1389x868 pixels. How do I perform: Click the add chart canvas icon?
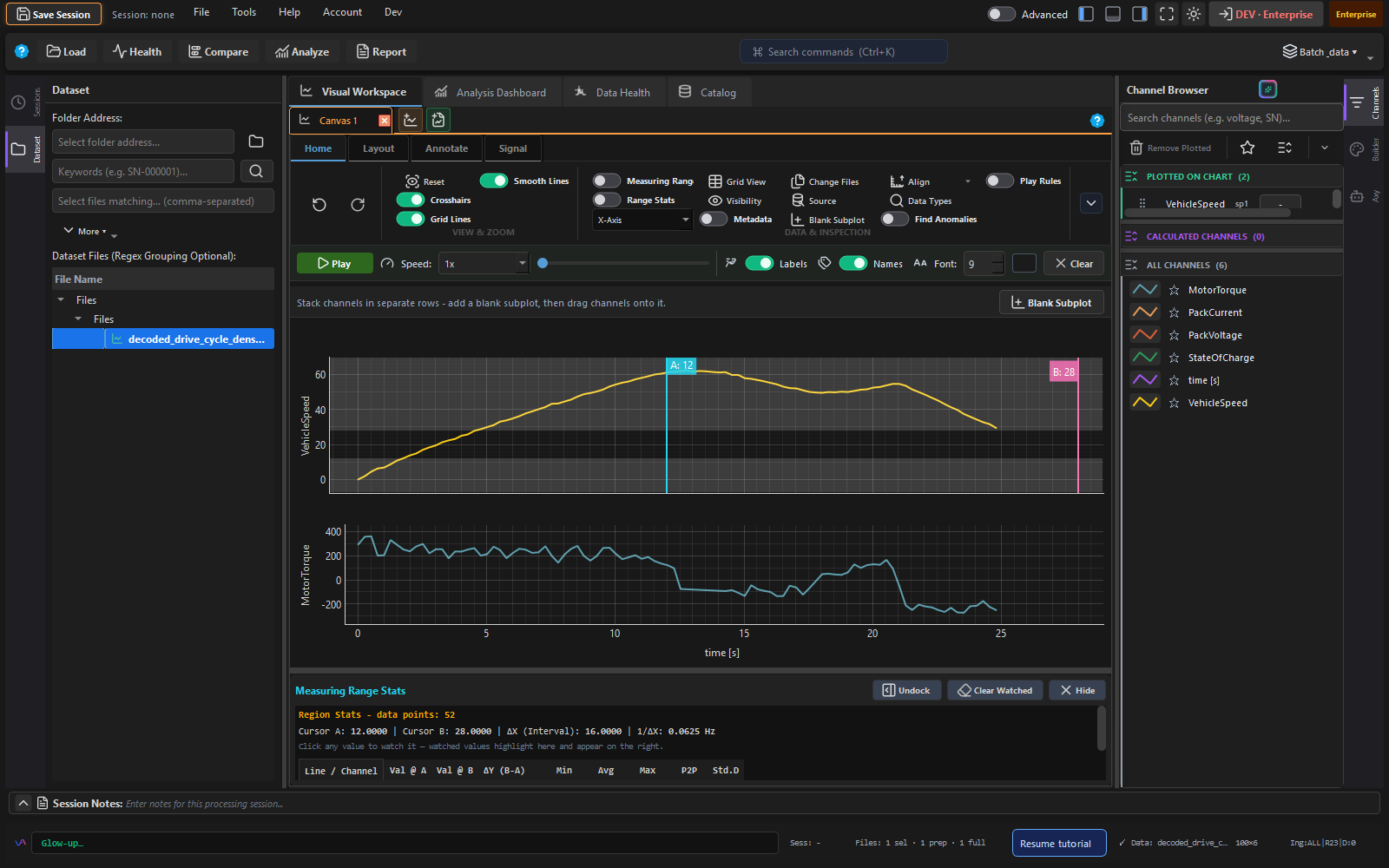point(411,120)
